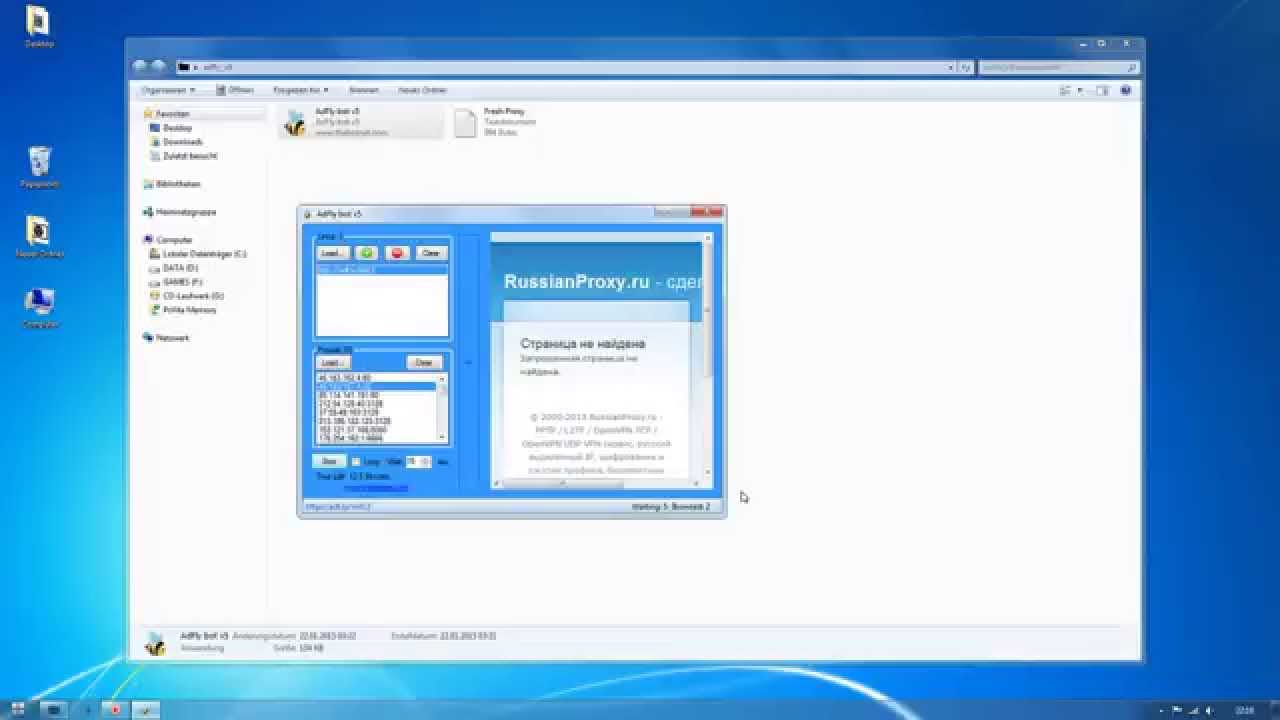The image size is (1280, 720).
Task: Click the green add-link button in AdFly bot
Action: (x=366, y=253)
